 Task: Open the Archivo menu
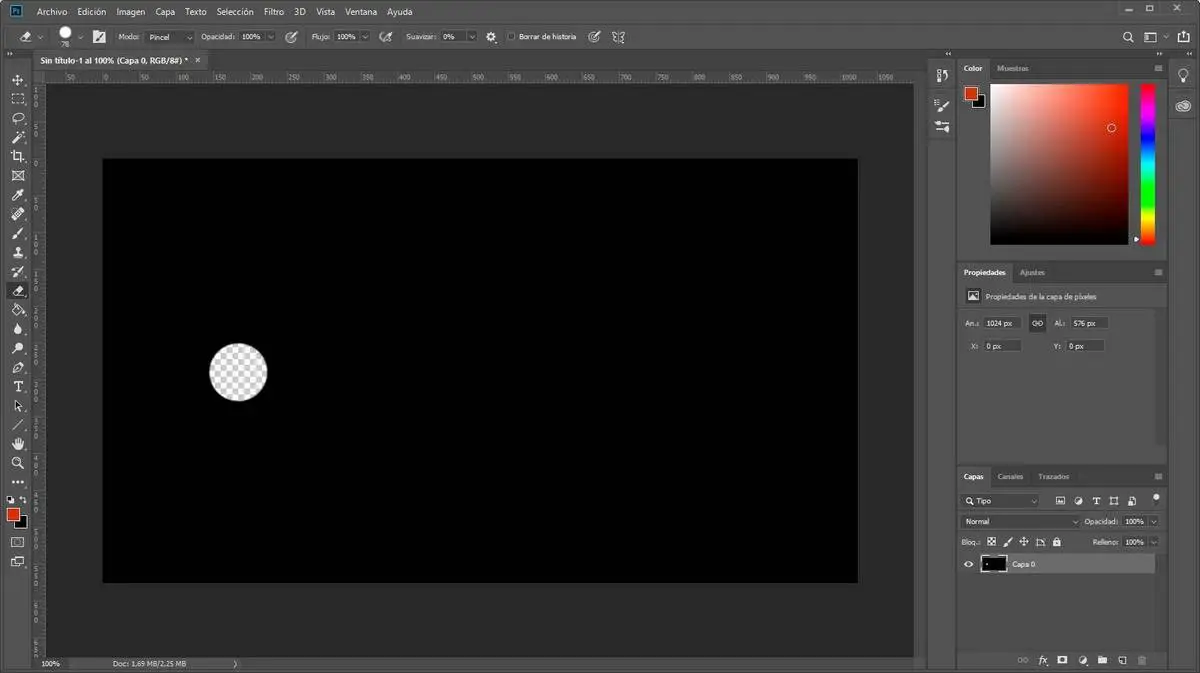[x=52, y=12]
